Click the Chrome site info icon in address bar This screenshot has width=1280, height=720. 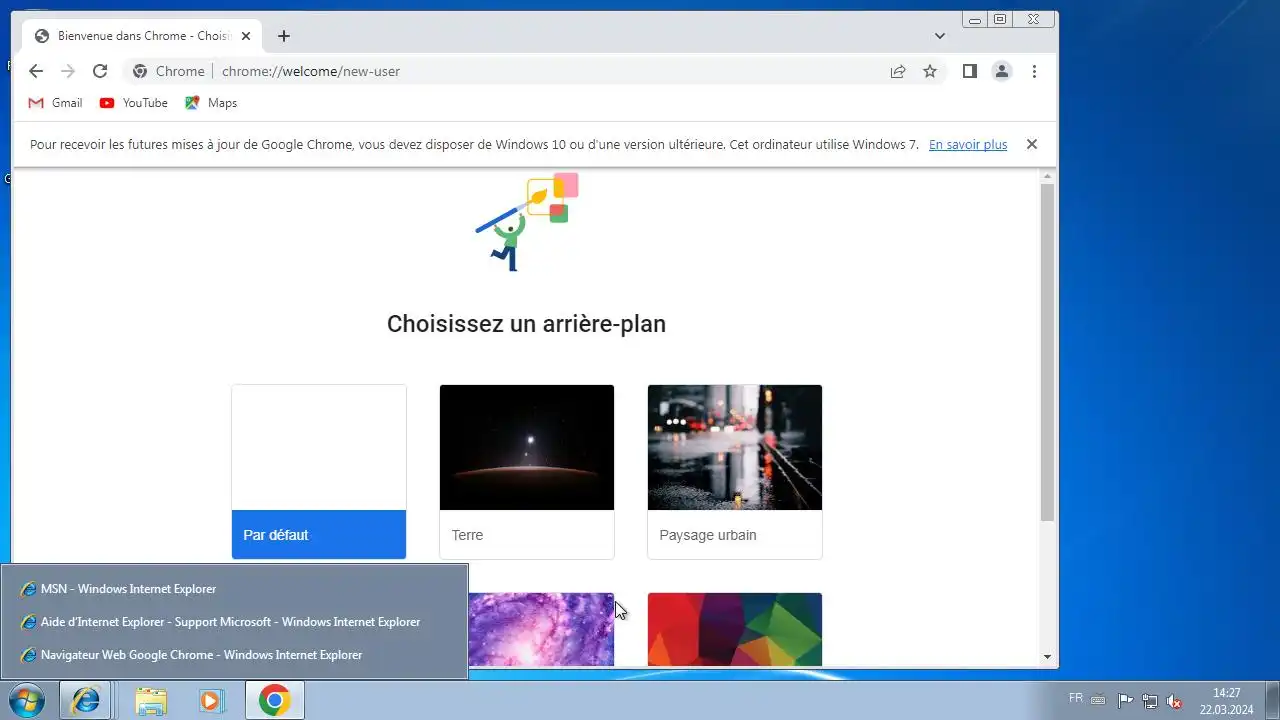tap(140, 71)
